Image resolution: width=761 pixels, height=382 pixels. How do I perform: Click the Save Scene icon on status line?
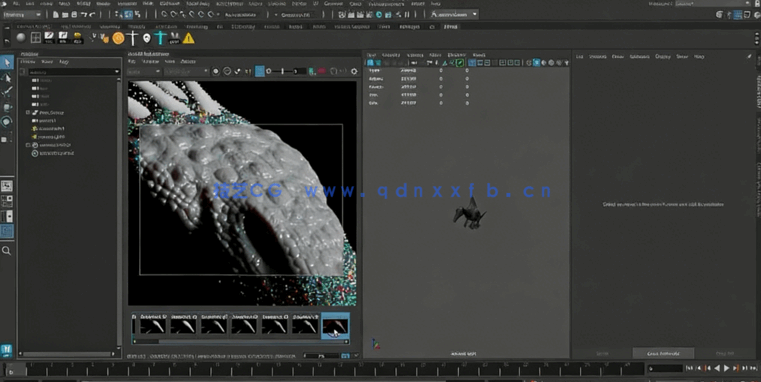(x=74, y=15)
